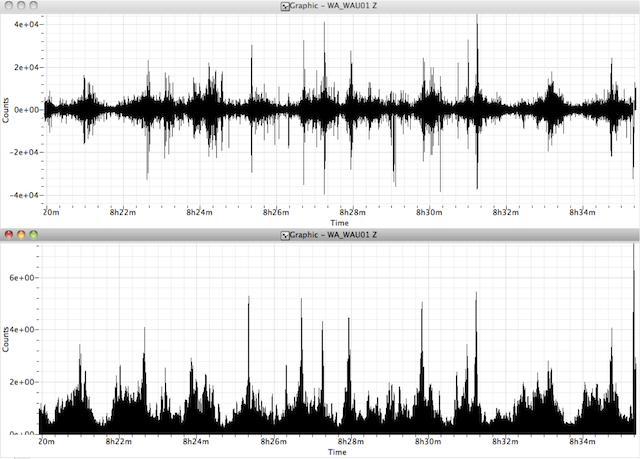The height and width of the screenshot is (459, 640).
Task: Zoom the active window with the green button
Action: [34, 234]
